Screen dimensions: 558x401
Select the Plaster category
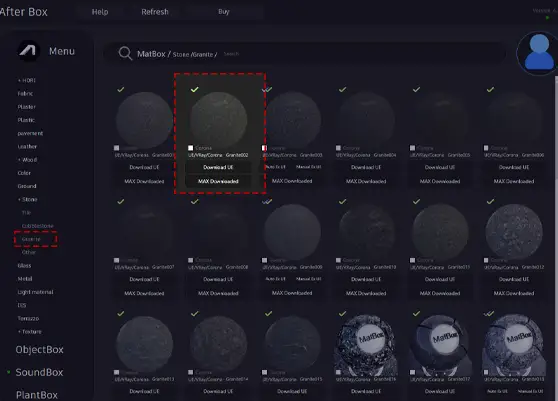point(26,107)
